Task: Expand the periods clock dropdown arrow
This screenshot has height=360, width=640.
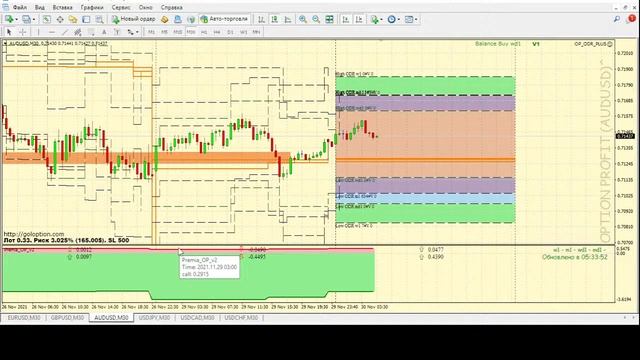Action: click(399, 19)
